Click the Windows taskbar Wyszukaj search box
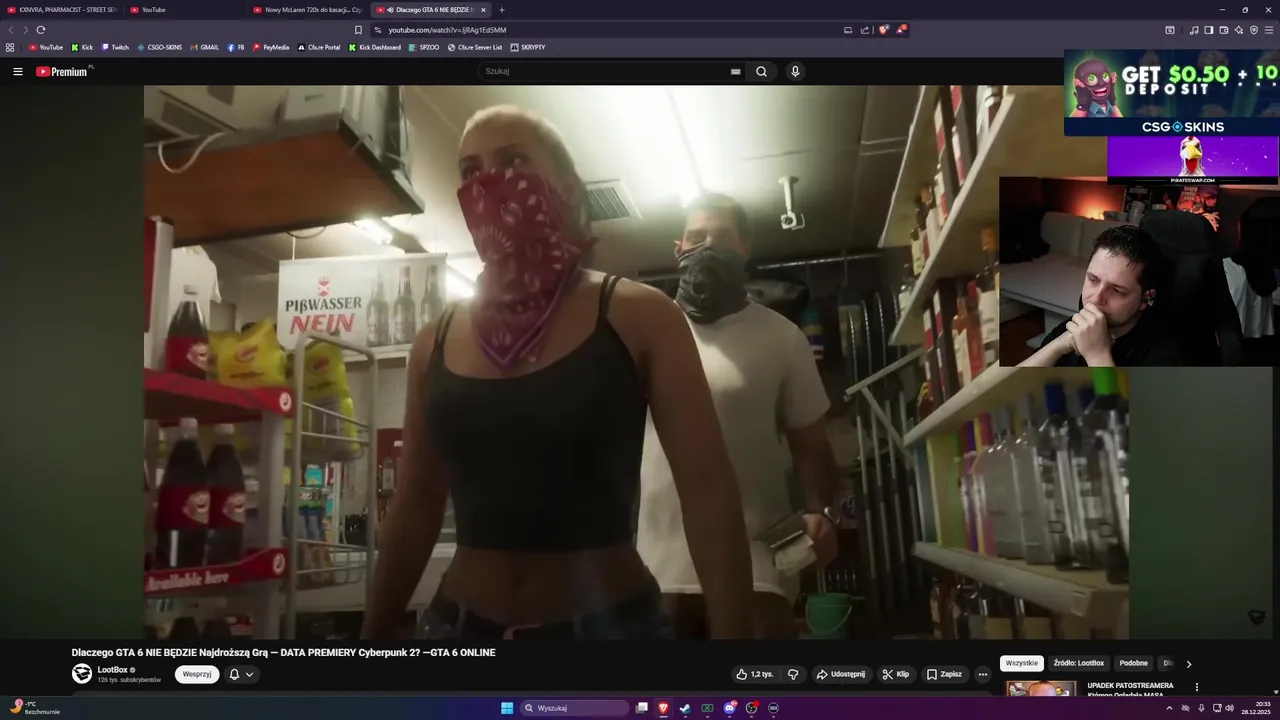 [576, 708]
